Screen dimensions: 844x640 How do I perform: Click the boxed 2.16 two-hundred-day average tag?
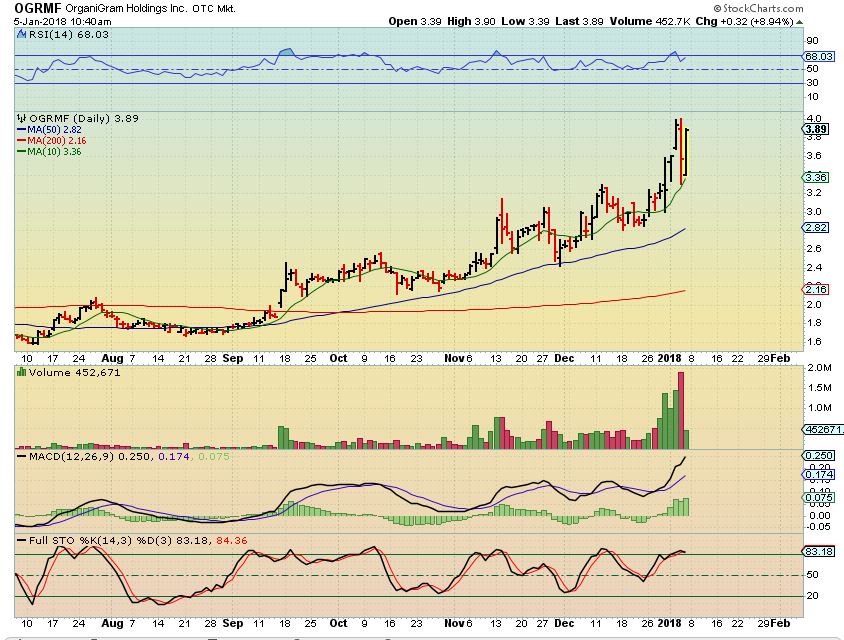point(816,290)
